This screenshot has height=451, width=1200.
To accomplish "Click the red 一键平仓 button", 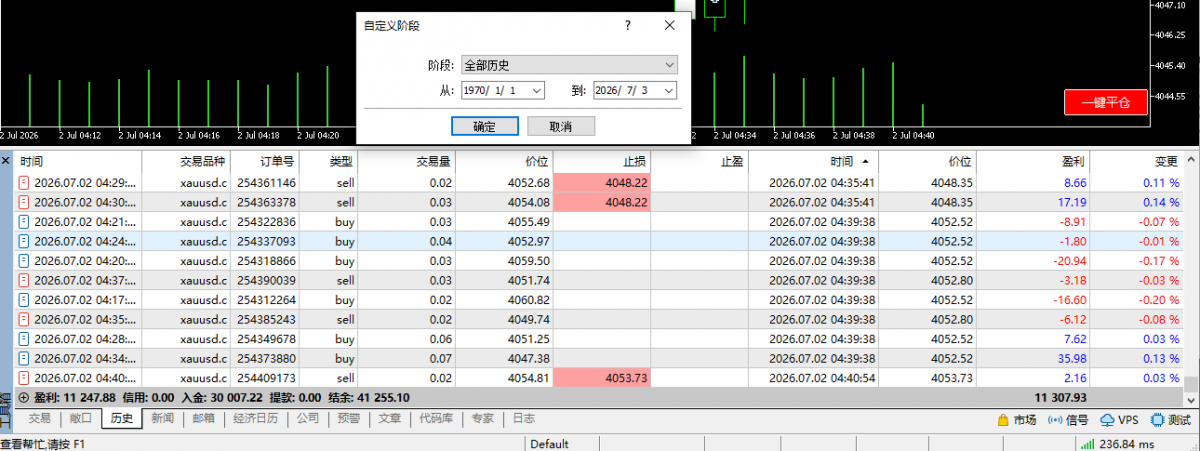I will point(1105,102).
